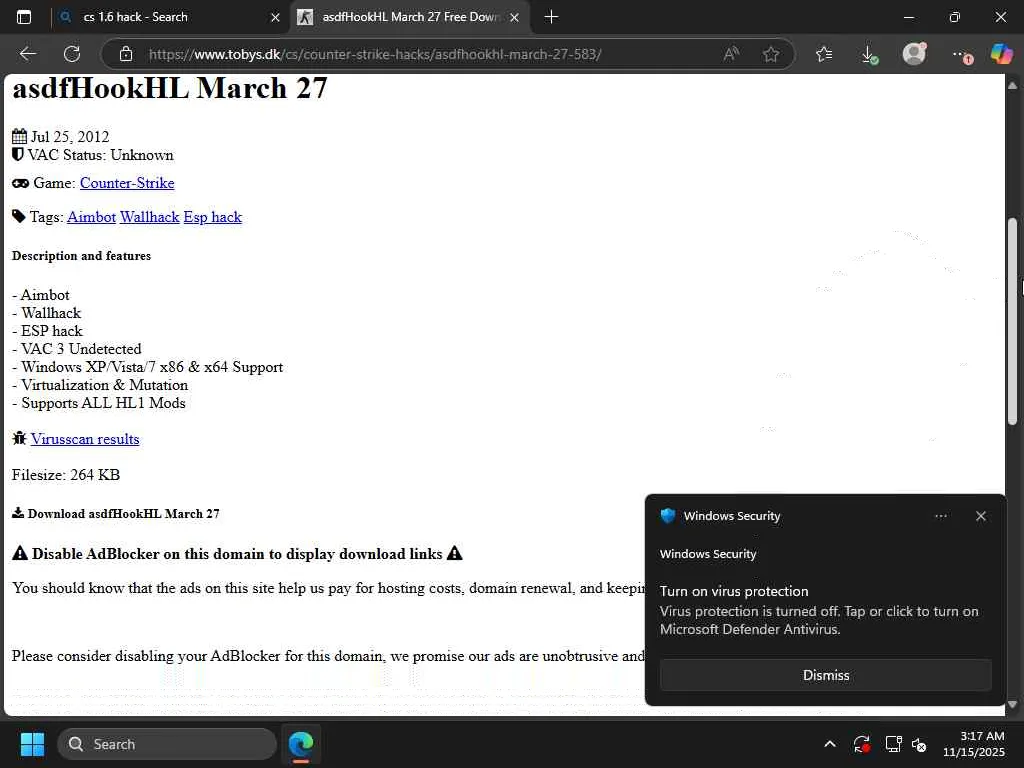Open the network tray icon
This screenshot has height=768, width=1024.
[x=893, y=744]
